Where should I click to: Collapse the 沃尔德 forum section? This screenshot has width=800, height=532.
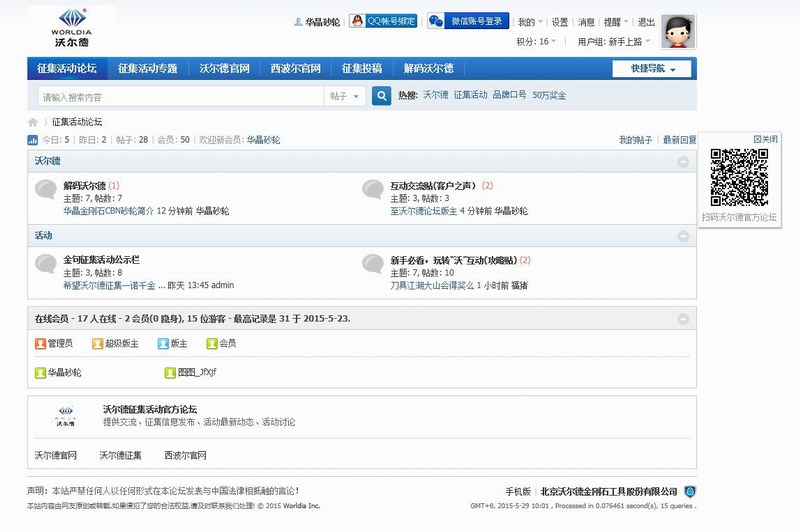[x=683, y=162]
